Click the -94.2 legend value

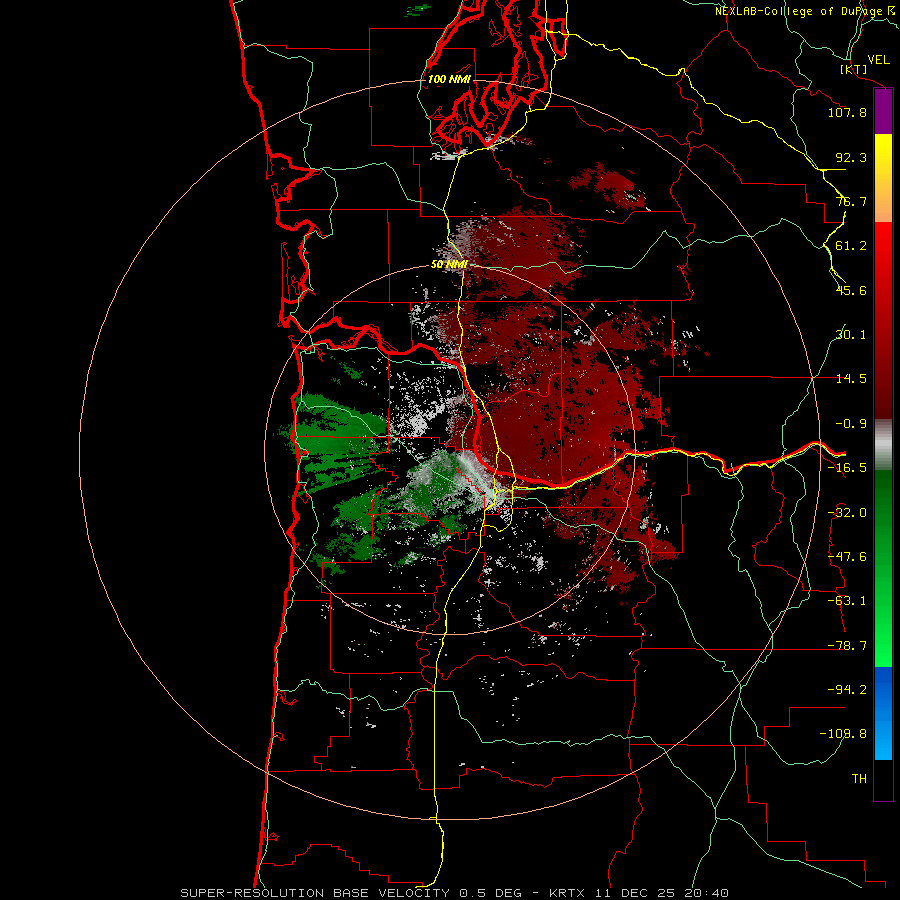847,690
